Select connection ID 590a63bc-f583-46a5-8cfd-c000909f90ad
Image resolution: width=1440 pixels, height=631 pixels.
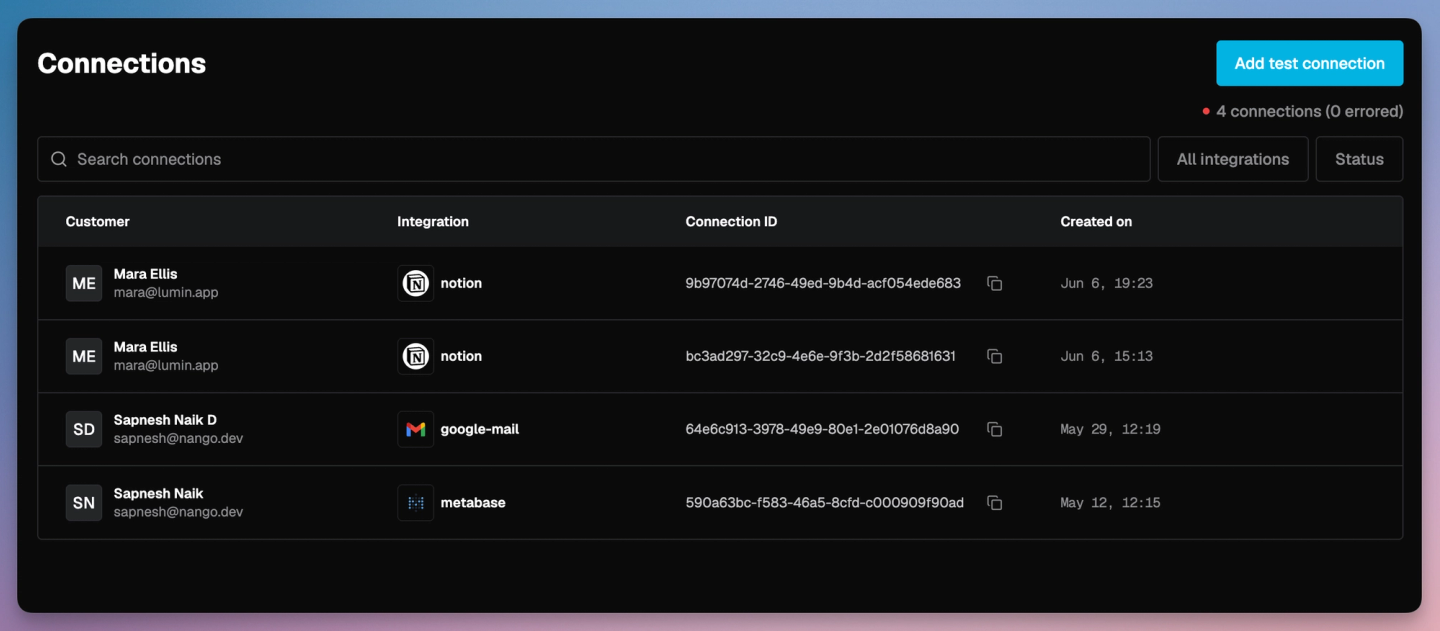point(824,502)
